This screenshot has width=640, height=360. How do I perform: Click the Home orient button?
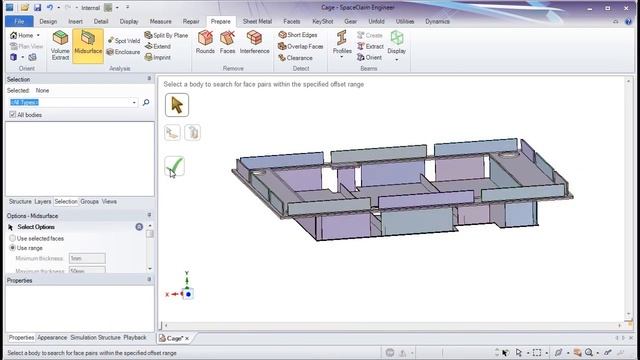click(x=22, y=36)
